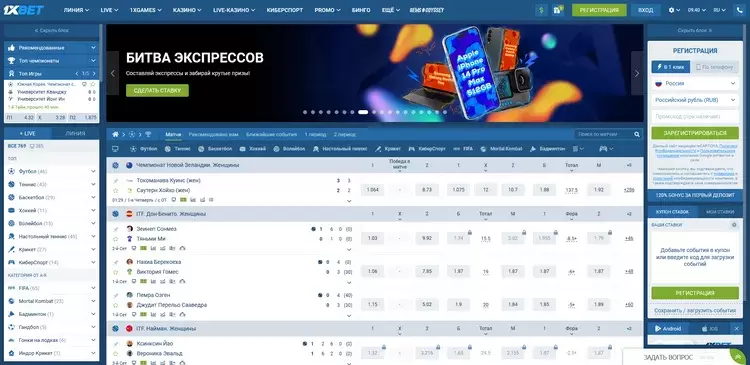Filter matches by Бадминтон in sports bar

[x=548, y=149]
